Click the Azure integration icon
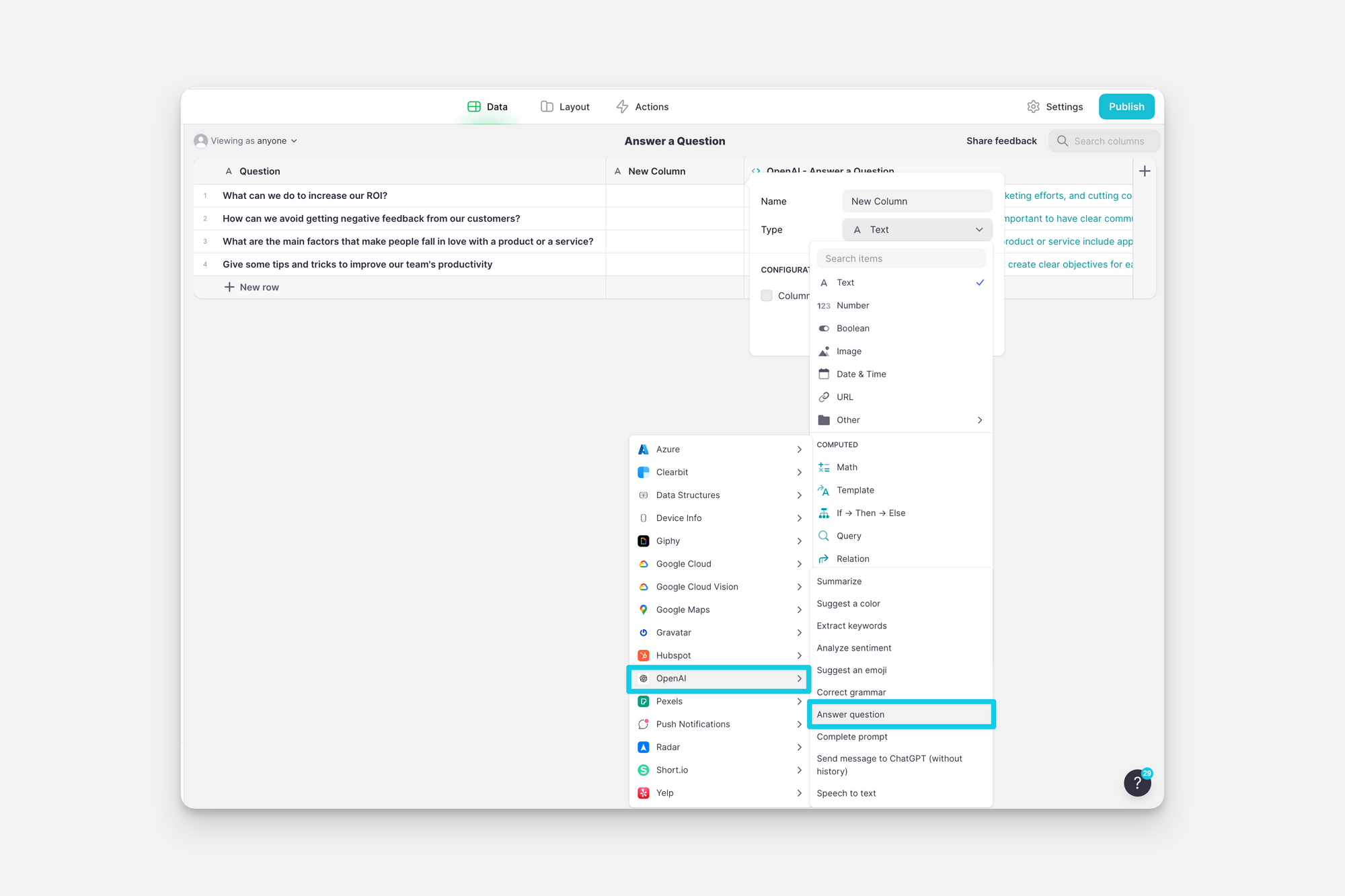The height and width of the screenshot is (896, 1345). [x=644, y=450]
